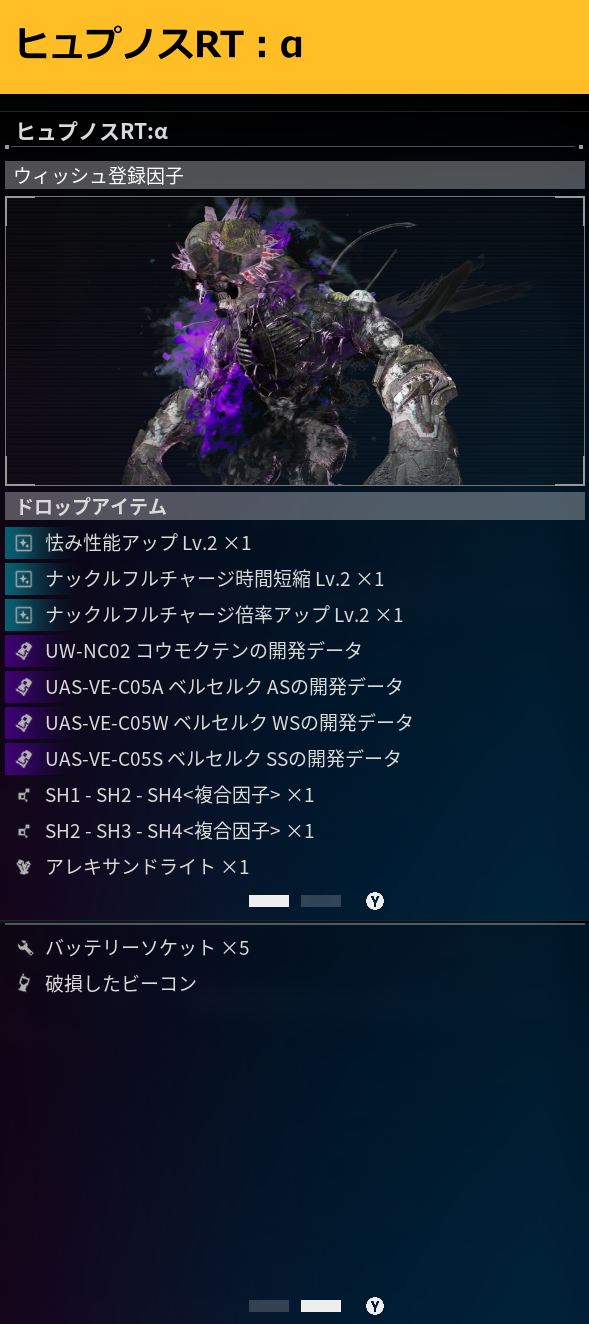This screenshot has height=1324, width=589.
Task: Click the upper Y button prompt
Action: (375, 901)
